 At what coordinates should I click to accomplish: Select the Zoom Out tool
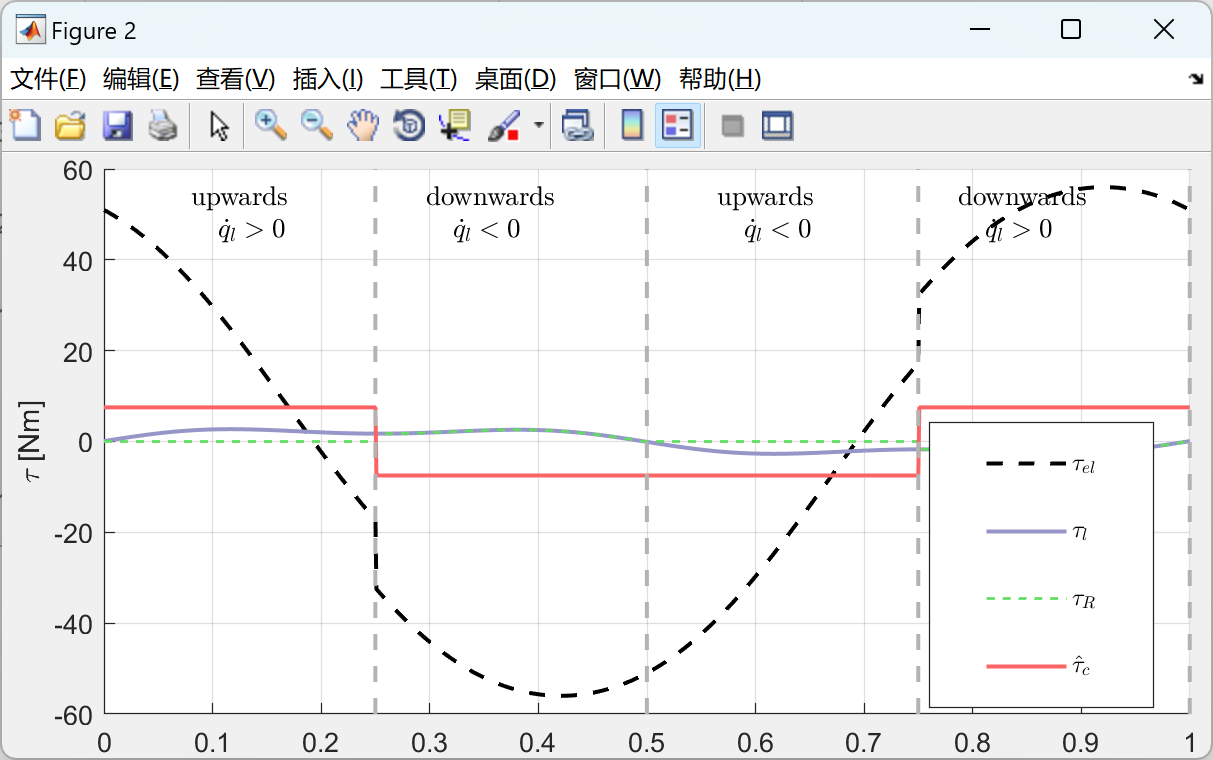(317, 126)
